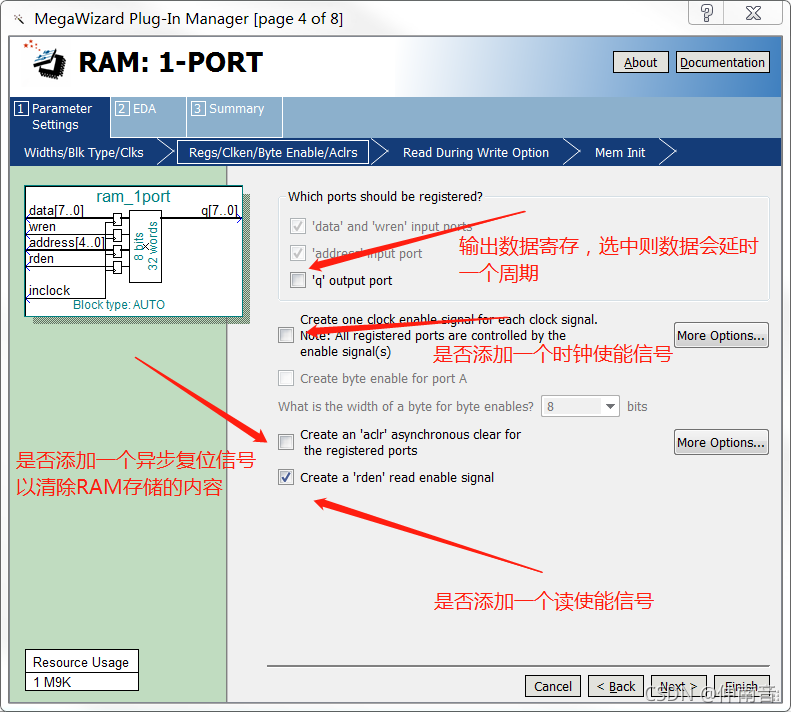Viewport: 791px width, 712px height.
Task: Click the Finish button
Action: coord(742,686)
